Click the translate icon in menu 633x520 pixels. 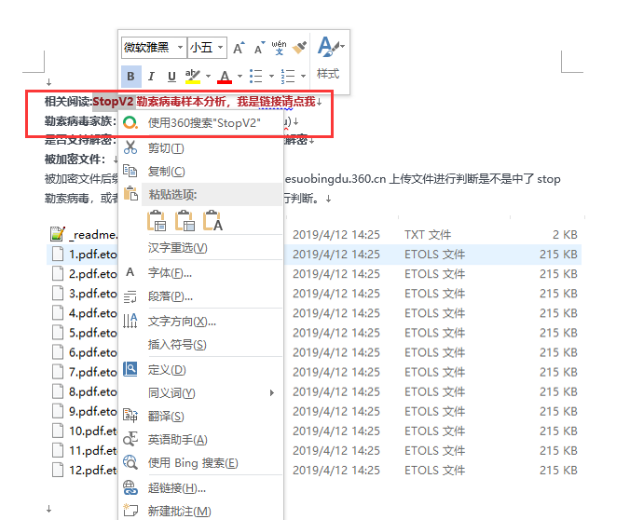[130, 415]
